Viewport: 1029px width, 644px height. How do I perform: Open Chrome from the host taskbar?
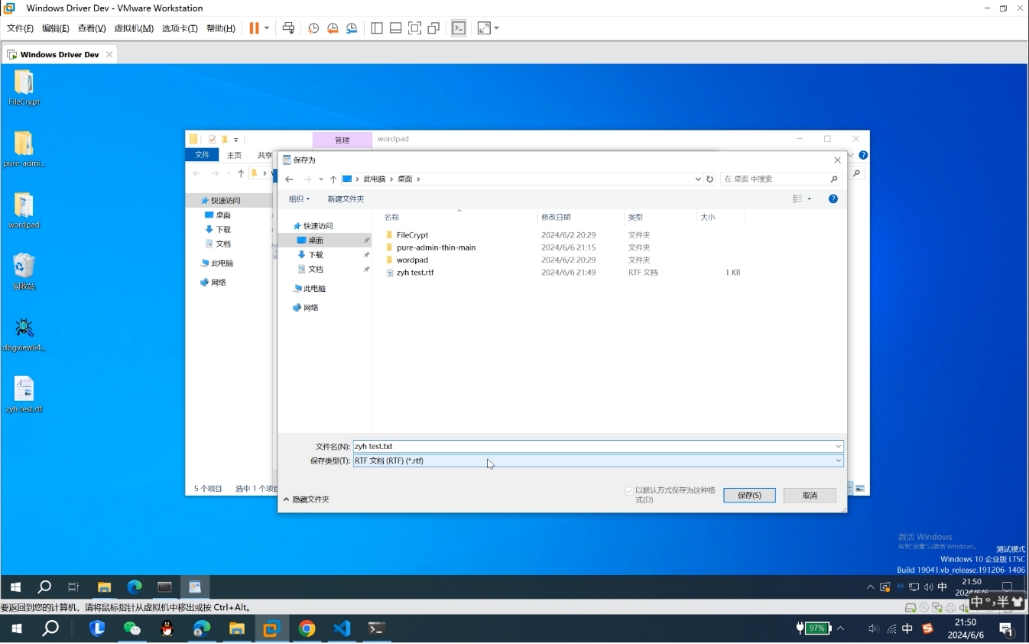coord(307,628)
